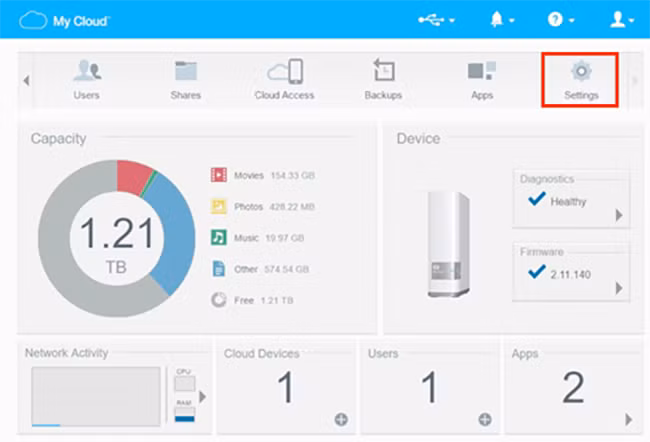650x442 pixels.
Task: Open the help question mark icon
Action: pyautogui.click(x=555, y=19)
